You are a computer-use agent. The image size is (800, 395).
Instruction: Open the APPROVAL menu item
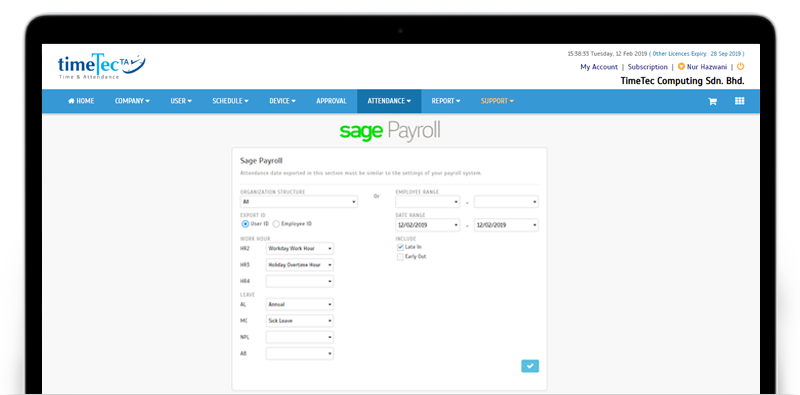pyautogui.click(x=331, y=101)
